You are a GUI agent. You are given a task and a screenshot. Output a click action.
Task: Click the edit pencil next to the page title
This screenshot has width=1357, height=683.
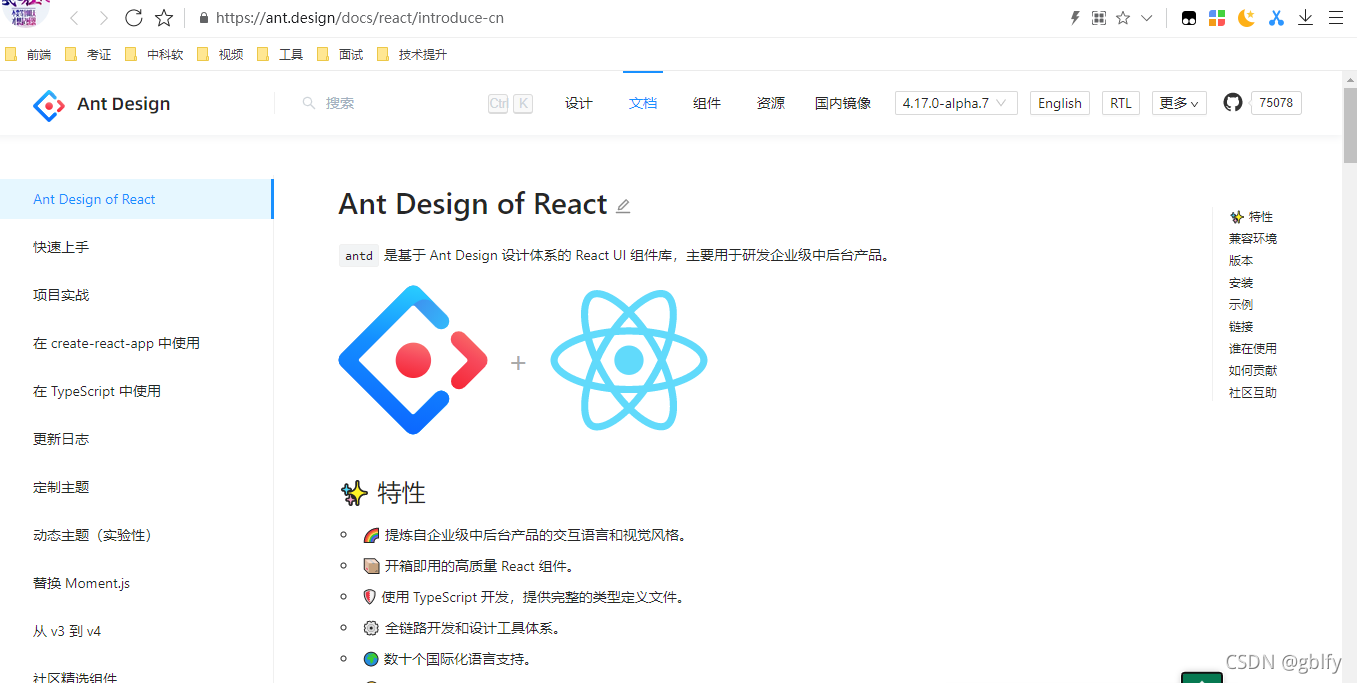(623, 205)
